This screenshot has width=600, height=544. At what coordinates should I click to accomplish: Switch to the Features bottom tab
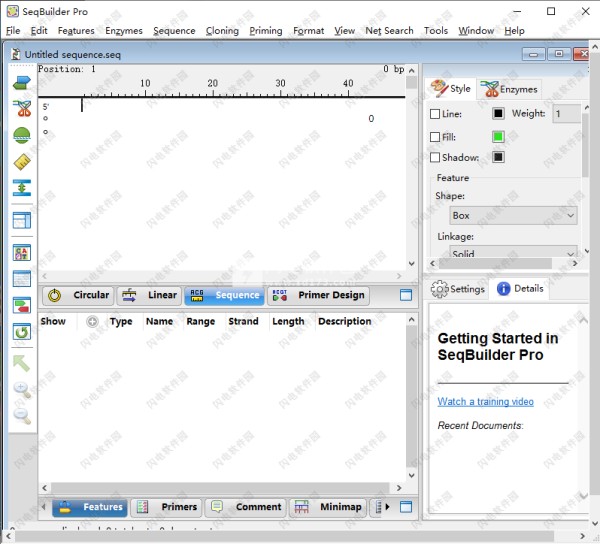tap(90, 507)
